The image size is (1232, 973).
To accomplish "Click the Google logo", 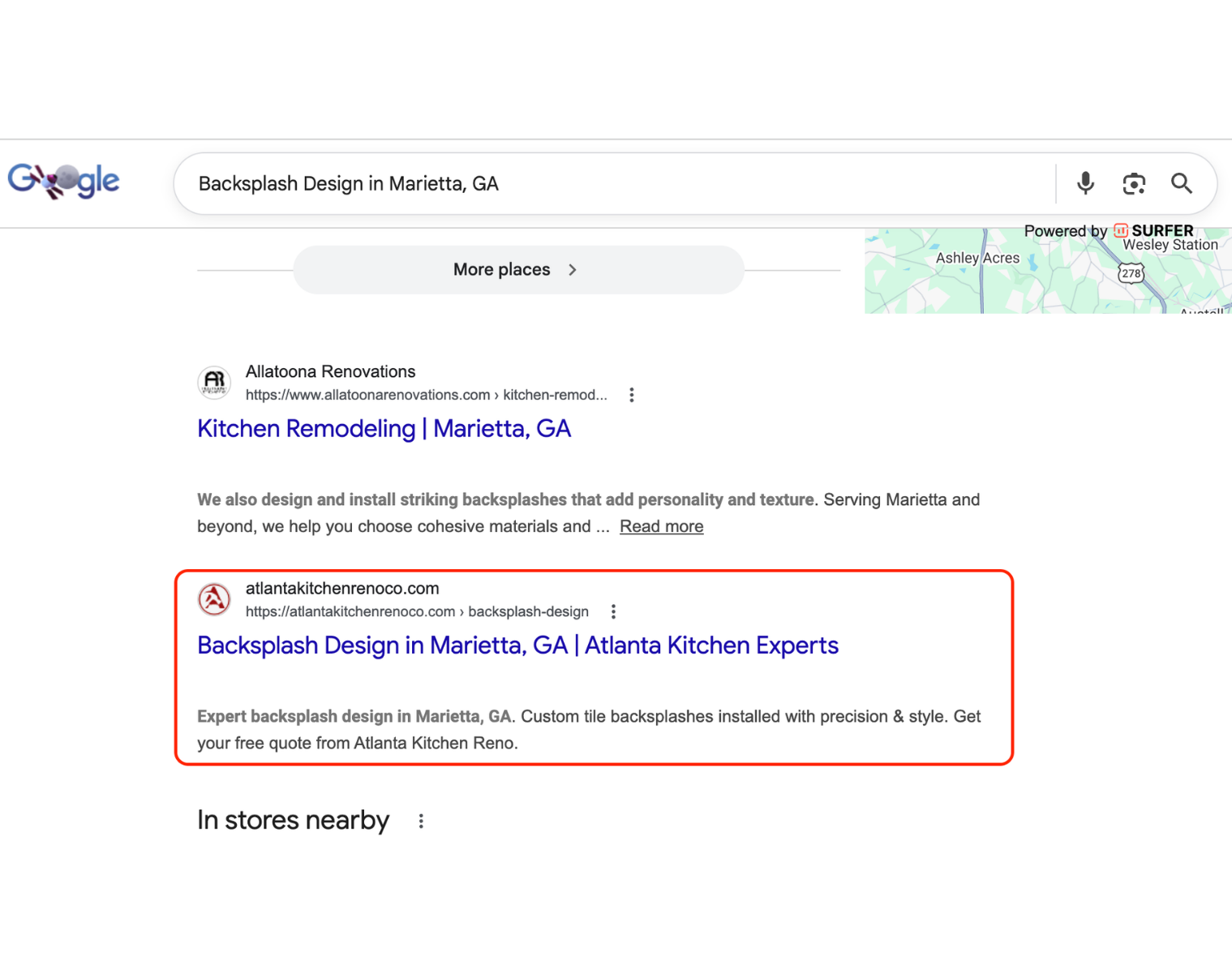I will [62, 179].
